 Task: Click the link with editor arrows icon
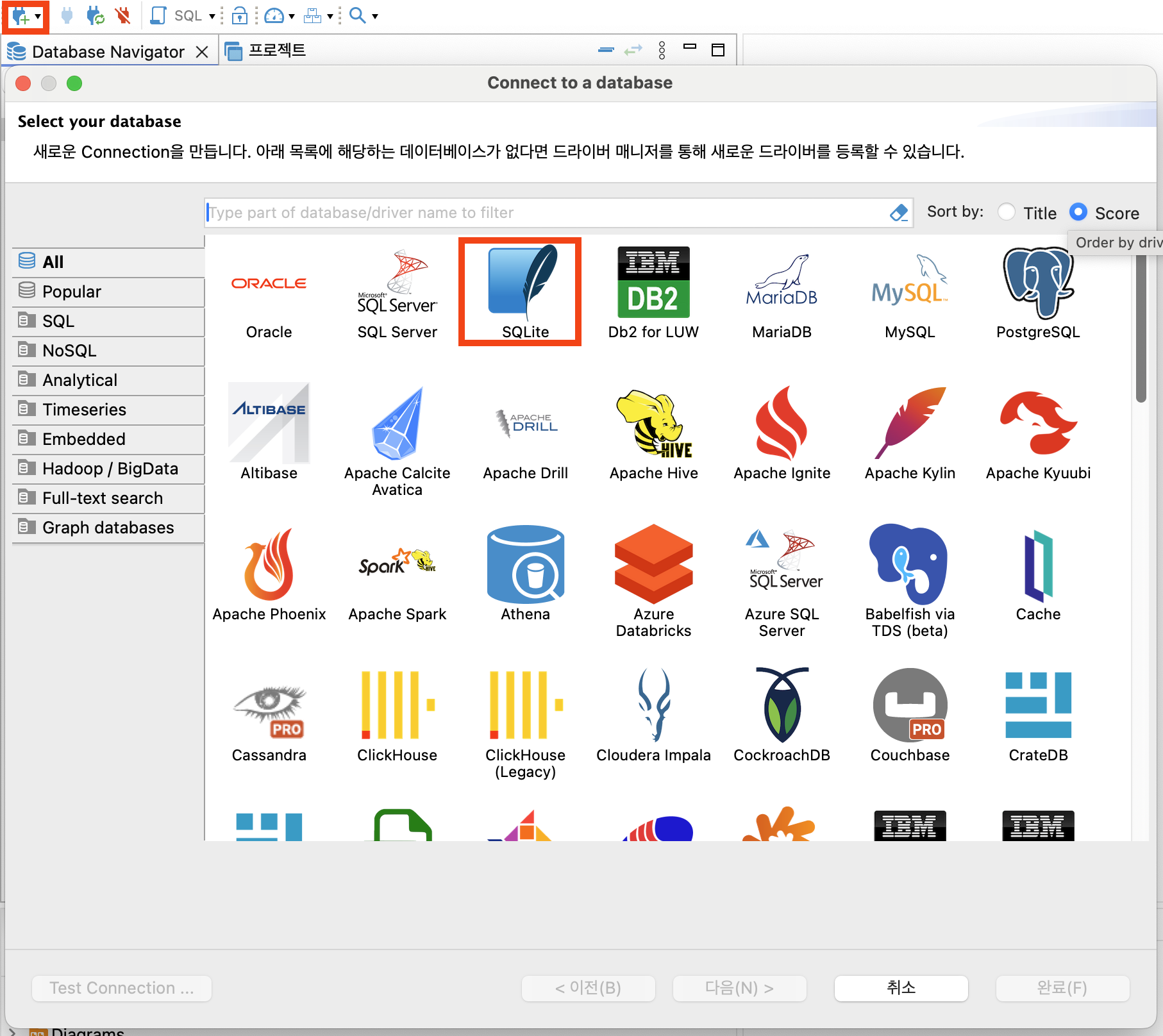(x=633, y=50)
